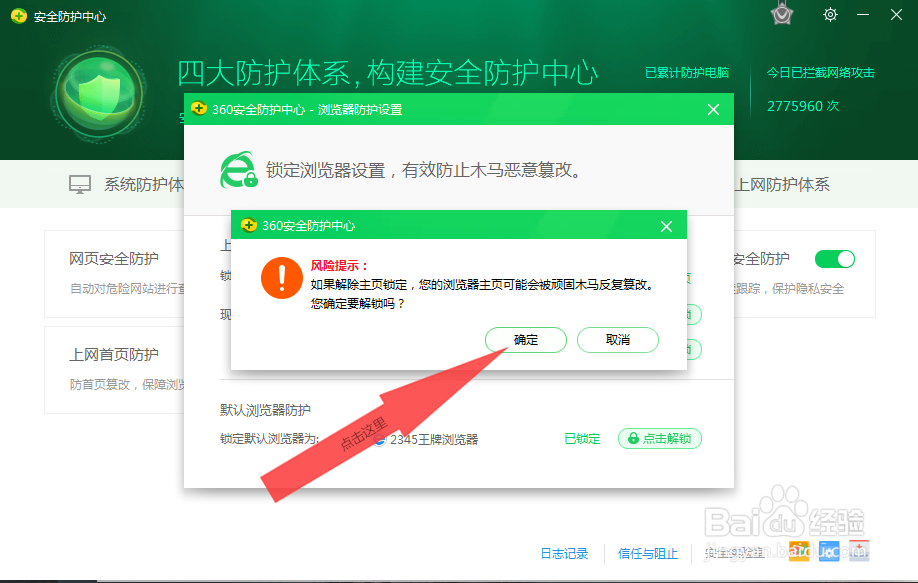This screenshot has height=583, width=918.
Task: Click the 风险提示 red heading
Action: point(339,266)
